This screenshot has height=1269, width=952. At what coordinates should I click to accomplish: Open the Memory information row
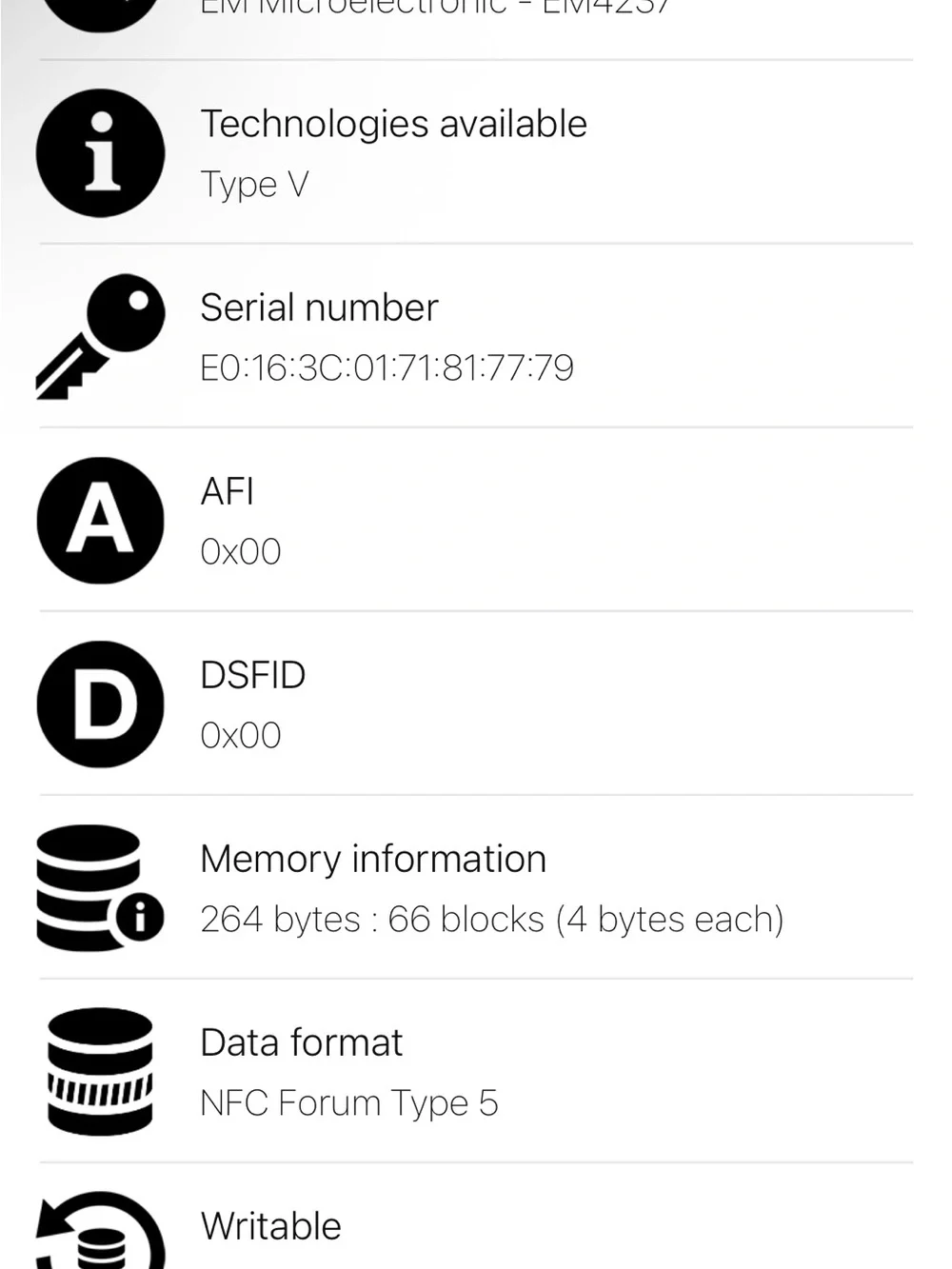click(x=476, y=887)
